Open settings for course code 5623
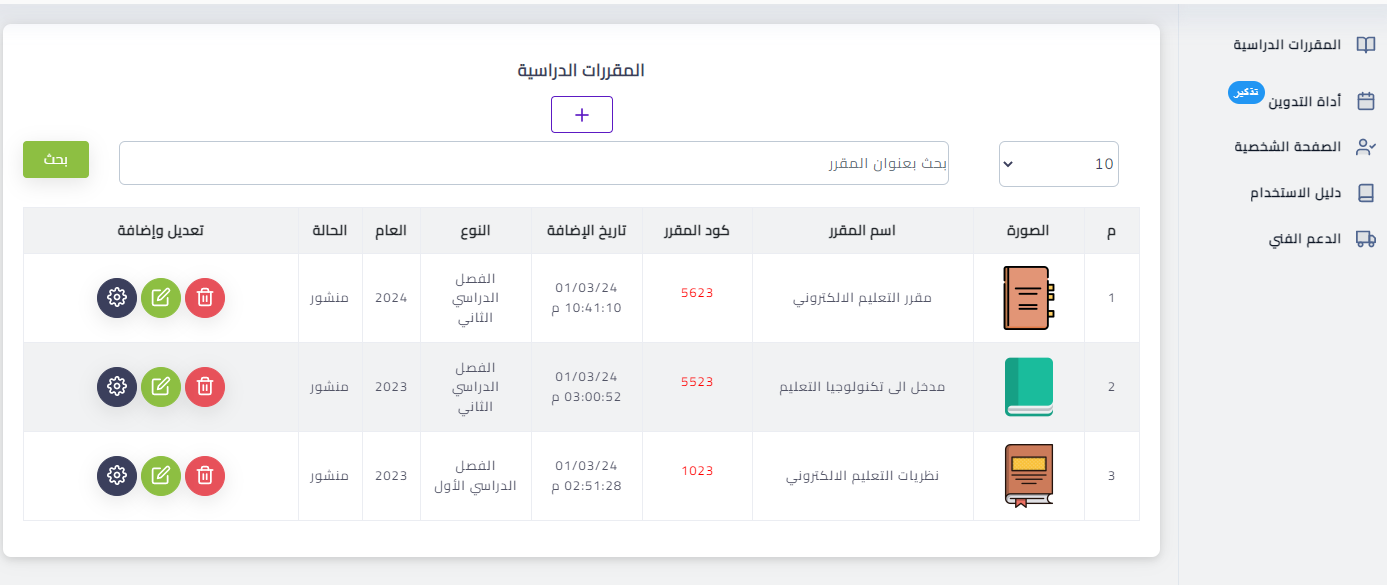The image size is (1387, 585). coord(117,297)
